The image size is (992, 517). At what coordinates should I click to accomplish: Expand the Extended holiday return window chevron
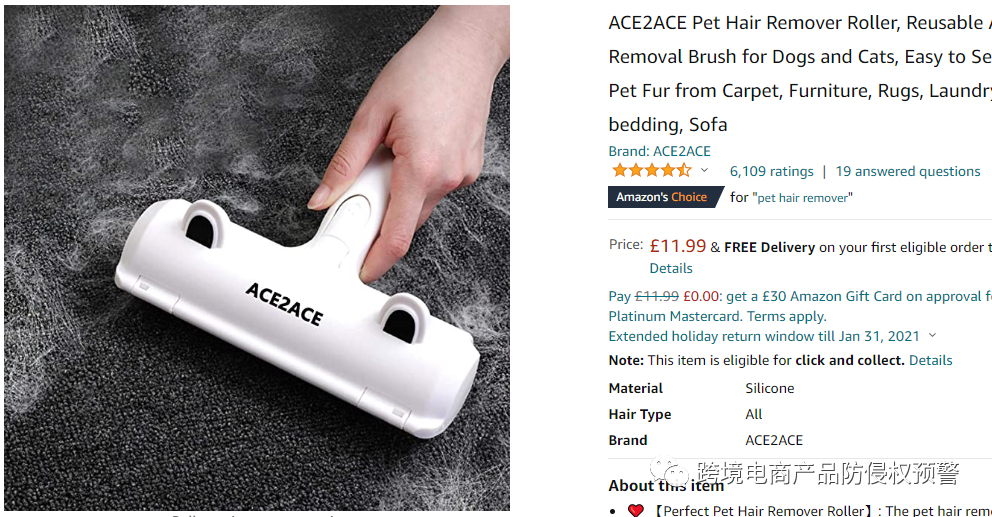click(932, 336)
